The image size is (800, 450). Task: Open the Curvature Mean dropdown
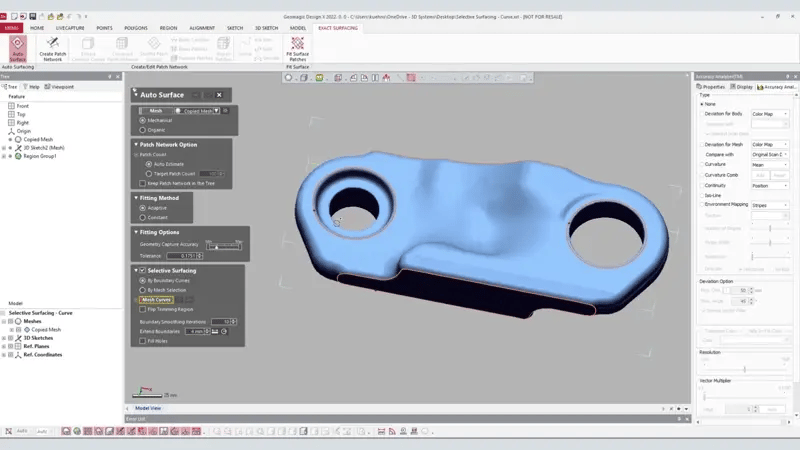click(769, 165)
